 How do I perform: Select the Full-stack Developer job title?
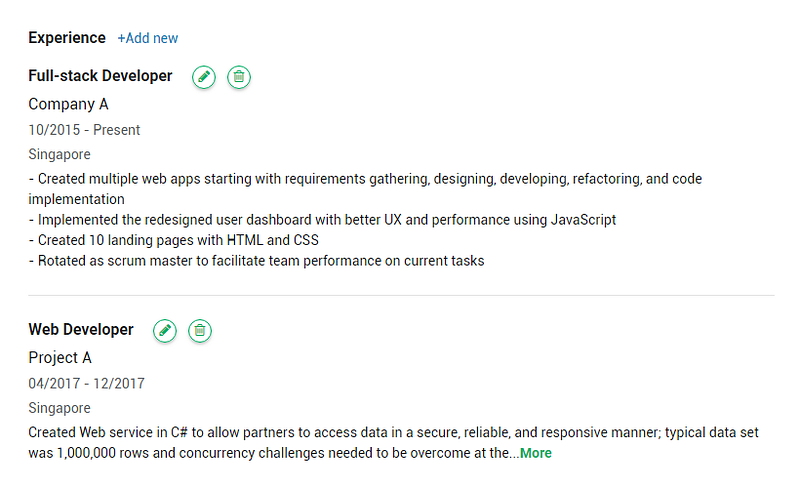click(x=100, y=76)
